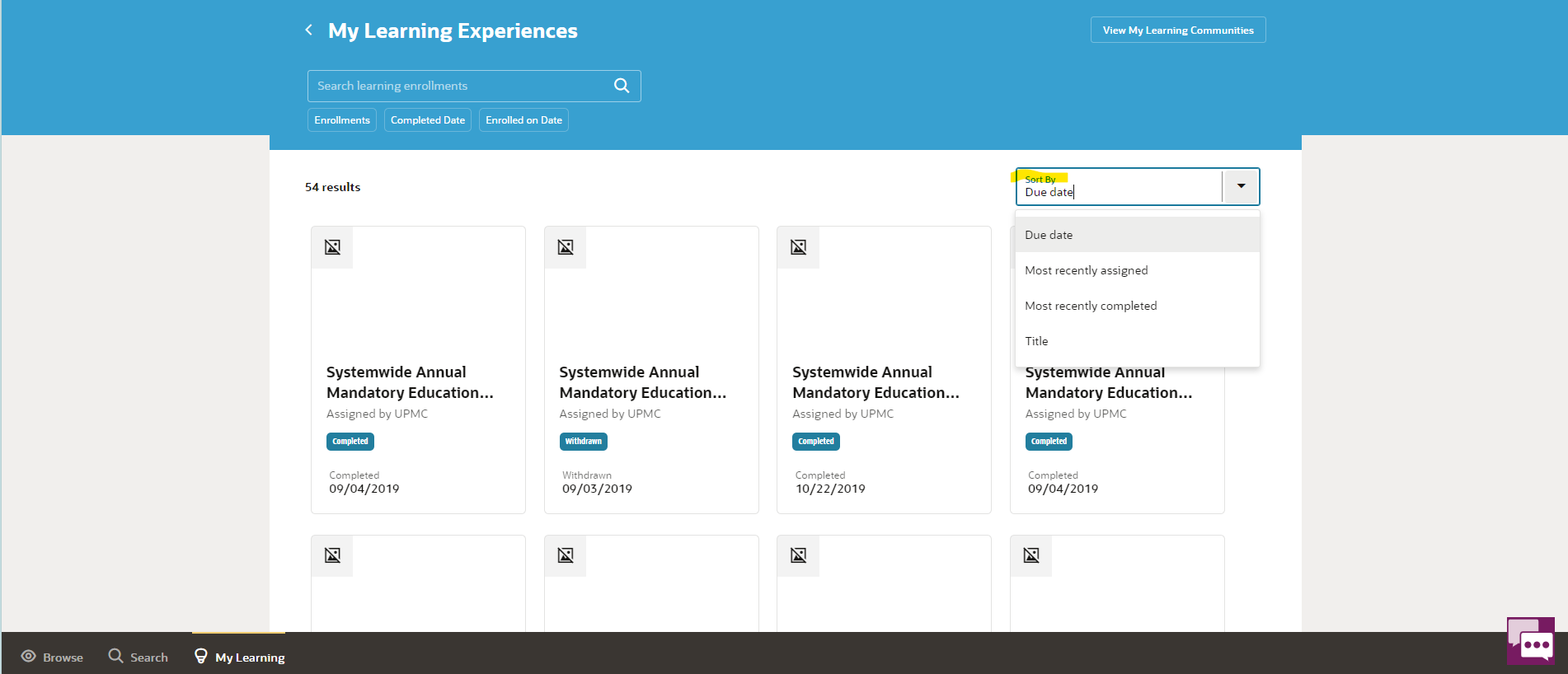1568x674 pixels.
Task: Click the Withdrawn status badge
Action: click(584, 442)
